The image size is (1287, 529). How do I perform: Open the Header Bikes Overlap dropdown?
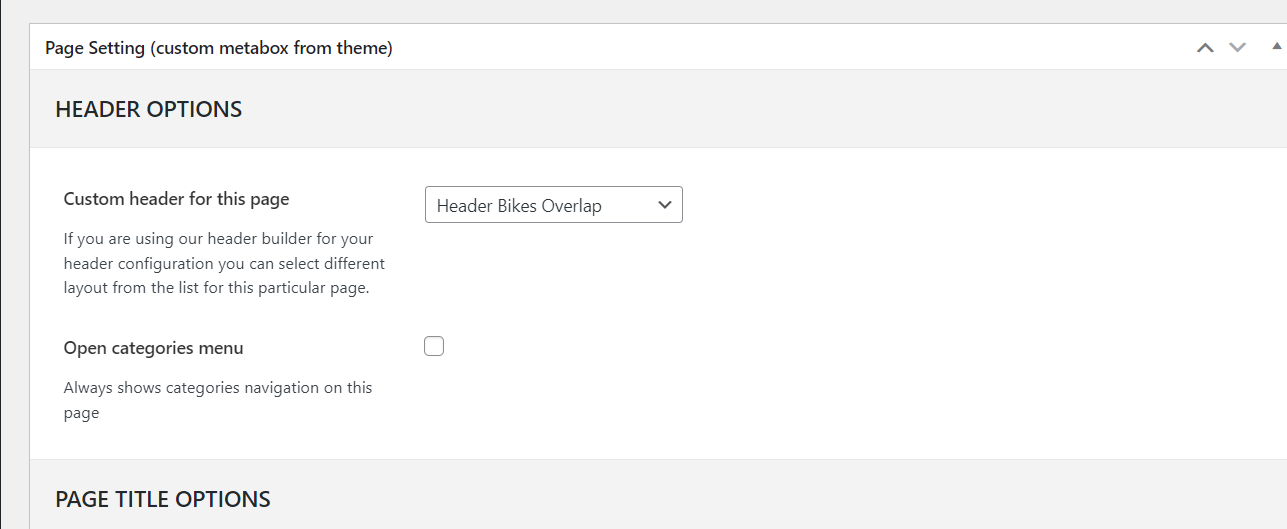553,205
